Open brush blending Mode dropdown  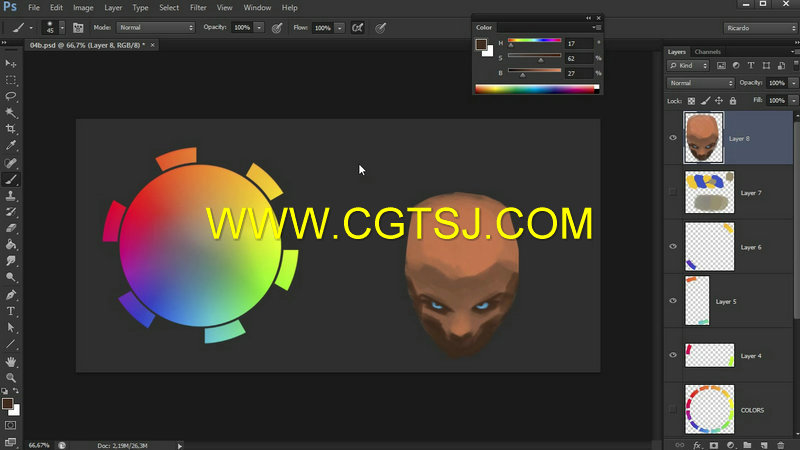pyautogui.click(x=156, y=28)
